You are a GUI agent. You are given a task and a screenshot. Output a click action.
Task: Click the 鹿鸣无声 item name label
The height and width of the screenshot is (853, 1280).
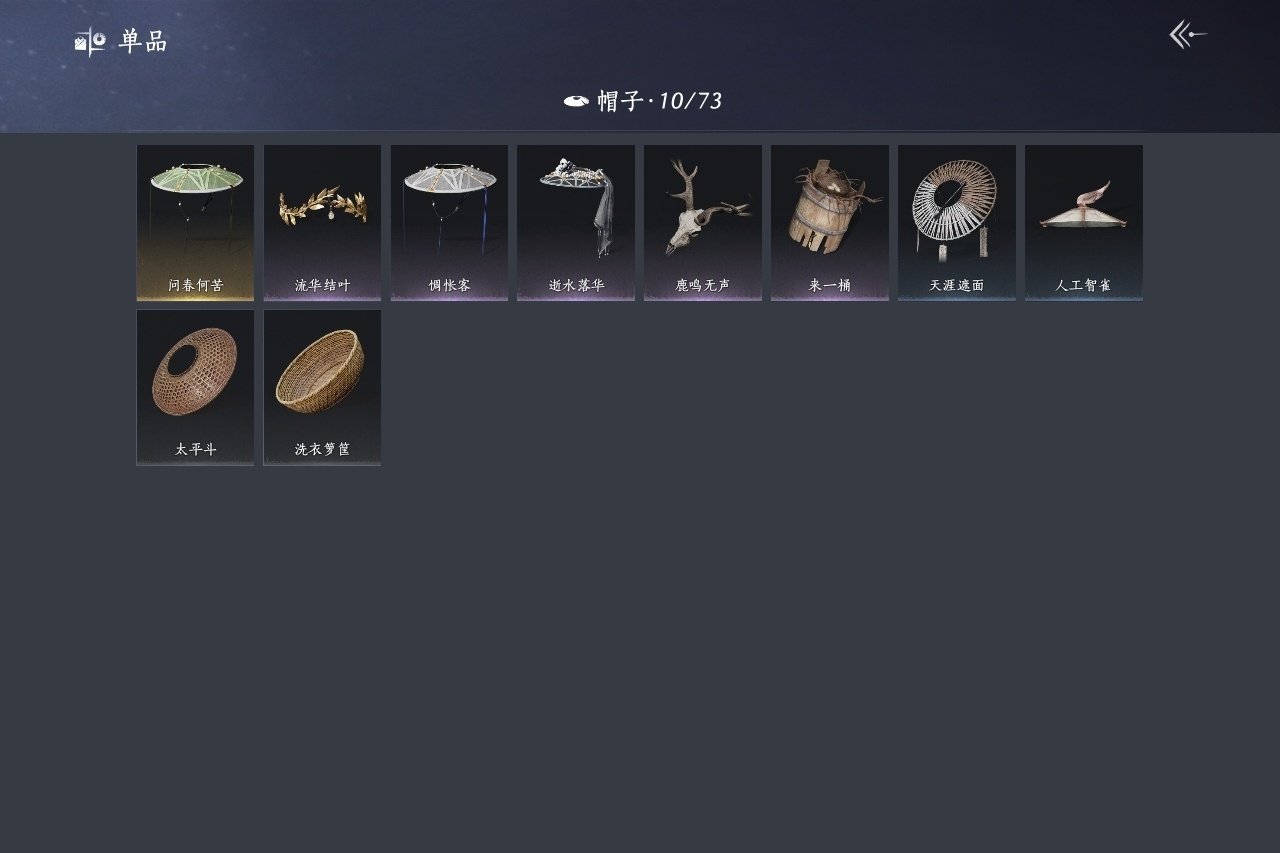coord(703,286)
